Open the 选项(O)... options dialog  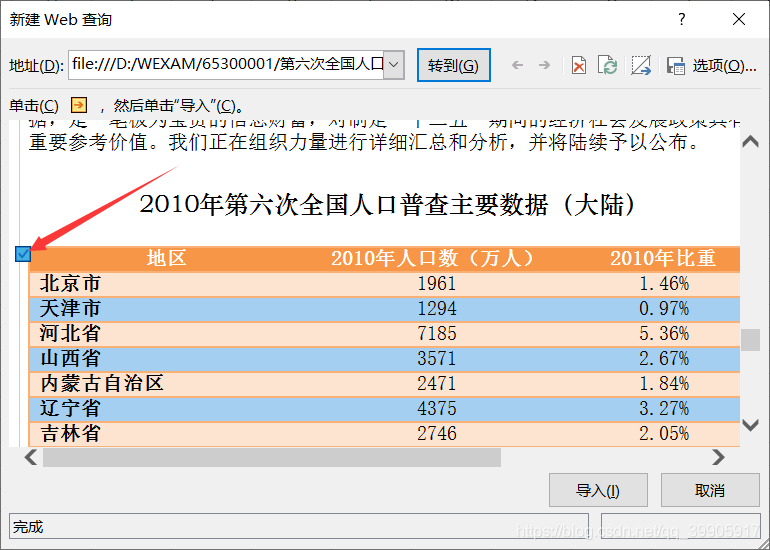click(724, 65)
